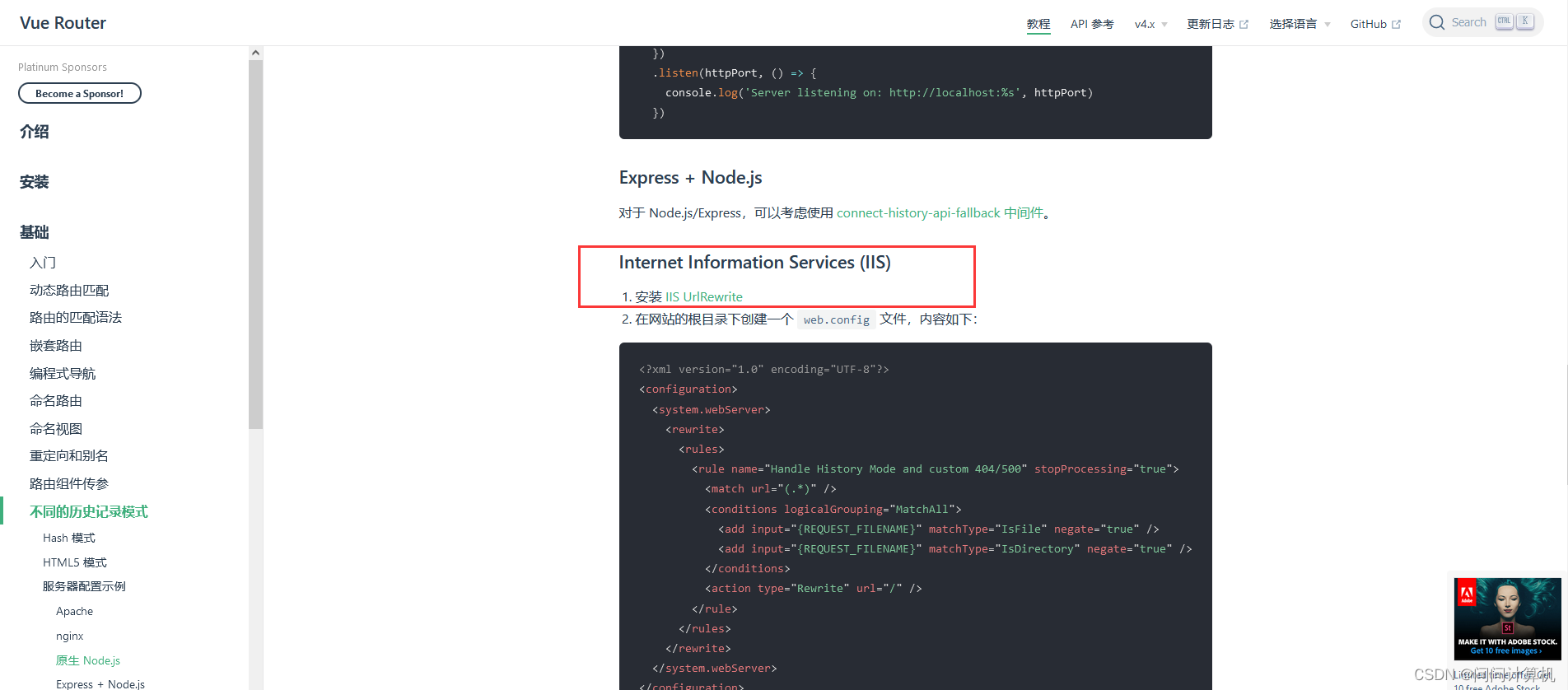This screenshot has width=1568, height=690.
Task: Go to 命名路由 sidebar page
Action: [56, 401]
